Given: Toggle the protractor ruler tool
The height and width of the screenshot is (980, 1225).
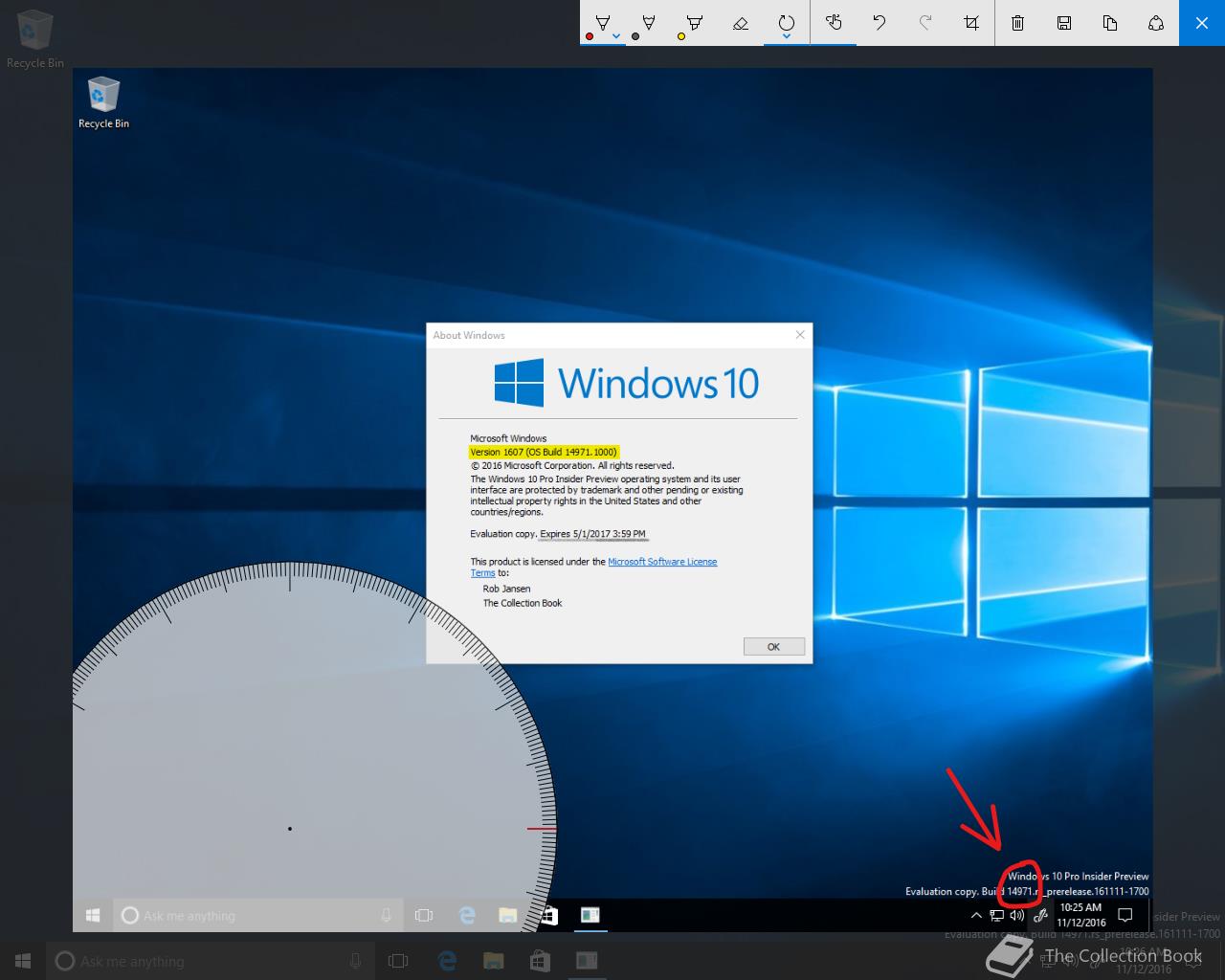Looking at the screenshot, I should click(786, 21).
